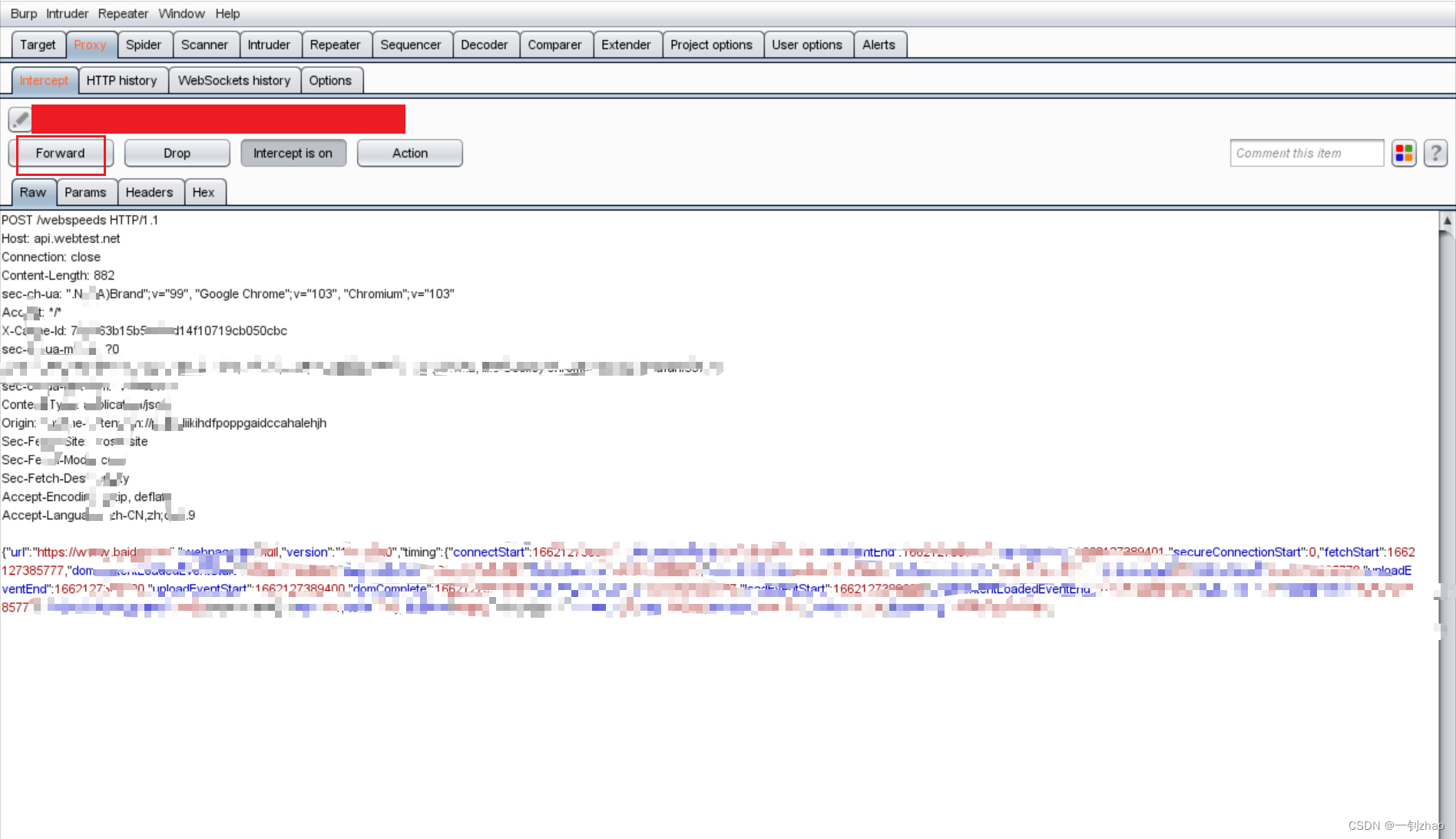Open the Repeater menu in the menu bar
The width and height of the screenshot is (1456, 839).
click(123, 13)
